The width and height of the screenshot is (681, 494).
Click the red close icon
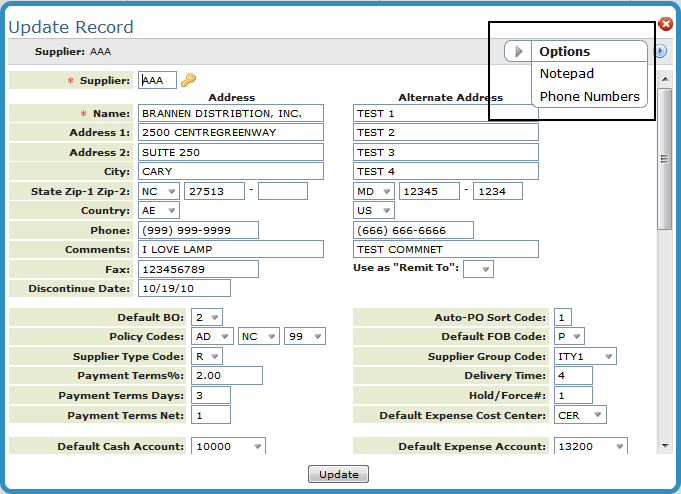click(x=666, y=24)
